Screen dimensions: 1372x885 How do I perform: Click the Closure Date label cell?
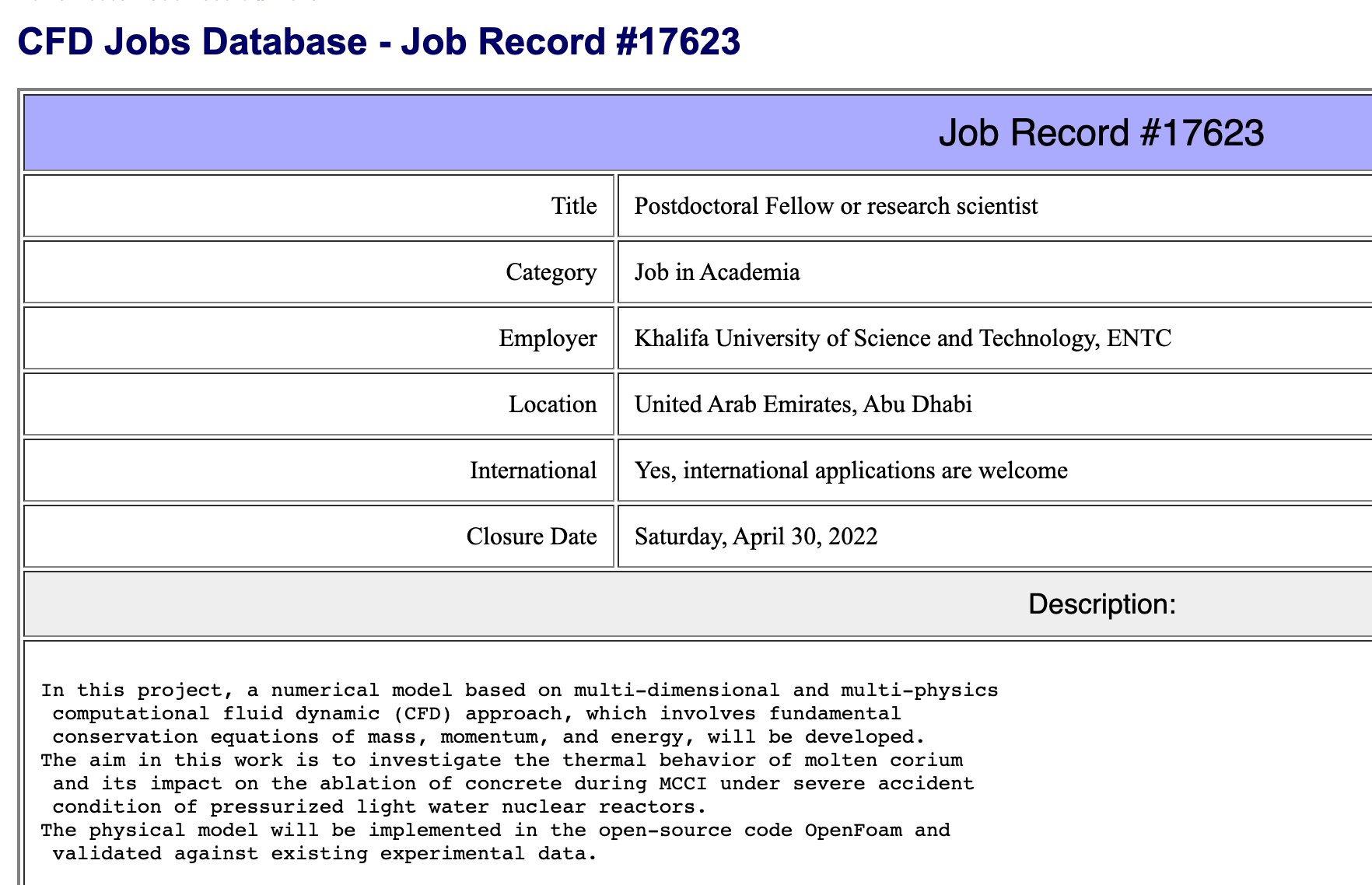[319, 537]
